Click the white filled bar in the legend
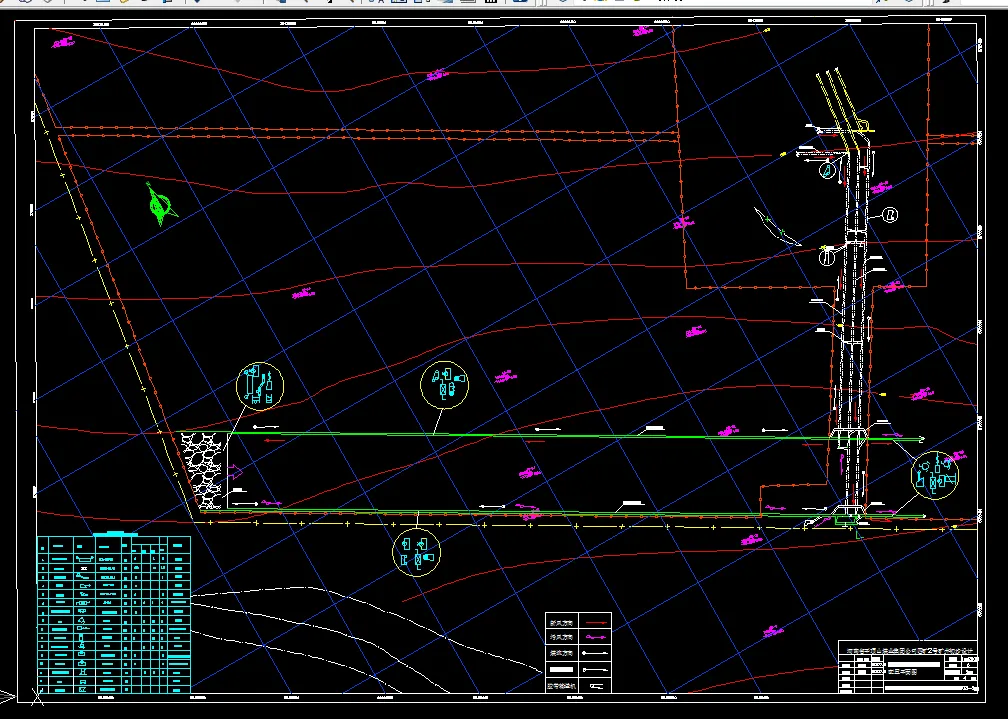The image size is (1008, 719). 561,669
